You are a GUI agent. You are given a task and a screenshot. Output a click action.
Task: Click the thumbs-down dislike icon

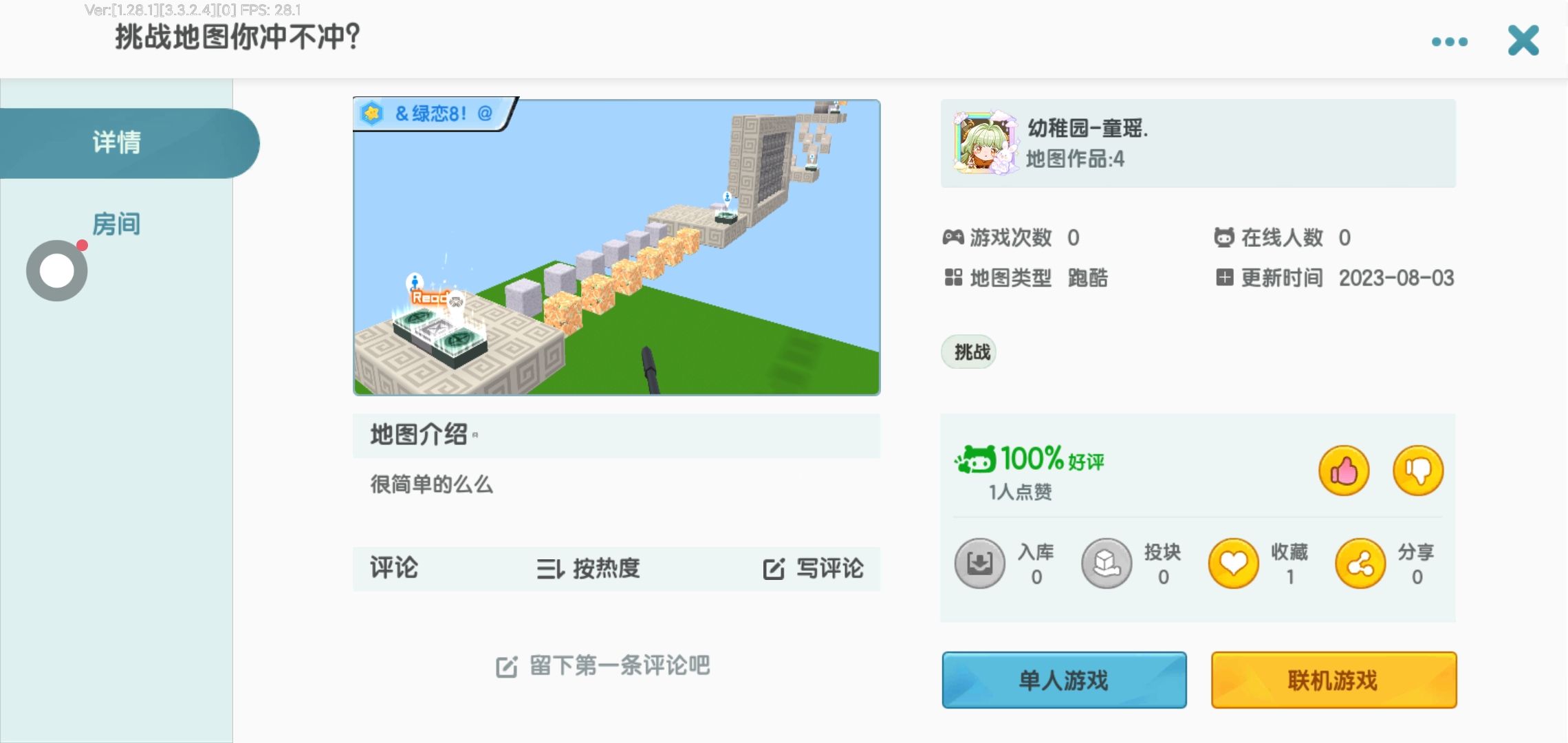point(1418,471)
